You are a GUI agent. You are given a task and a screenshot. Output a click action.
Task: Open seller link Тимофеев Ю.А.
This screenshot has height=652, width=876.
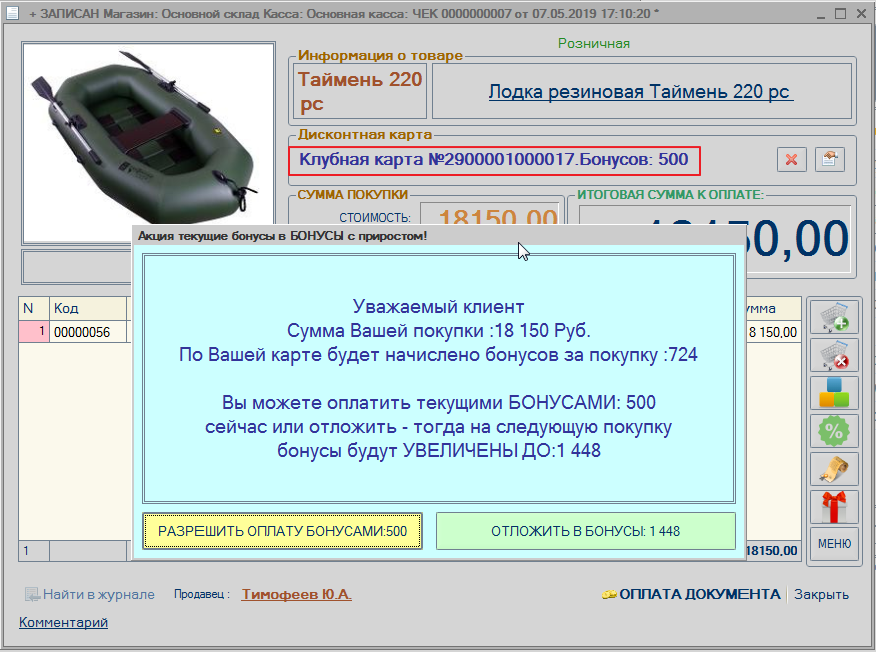point(297,594)
